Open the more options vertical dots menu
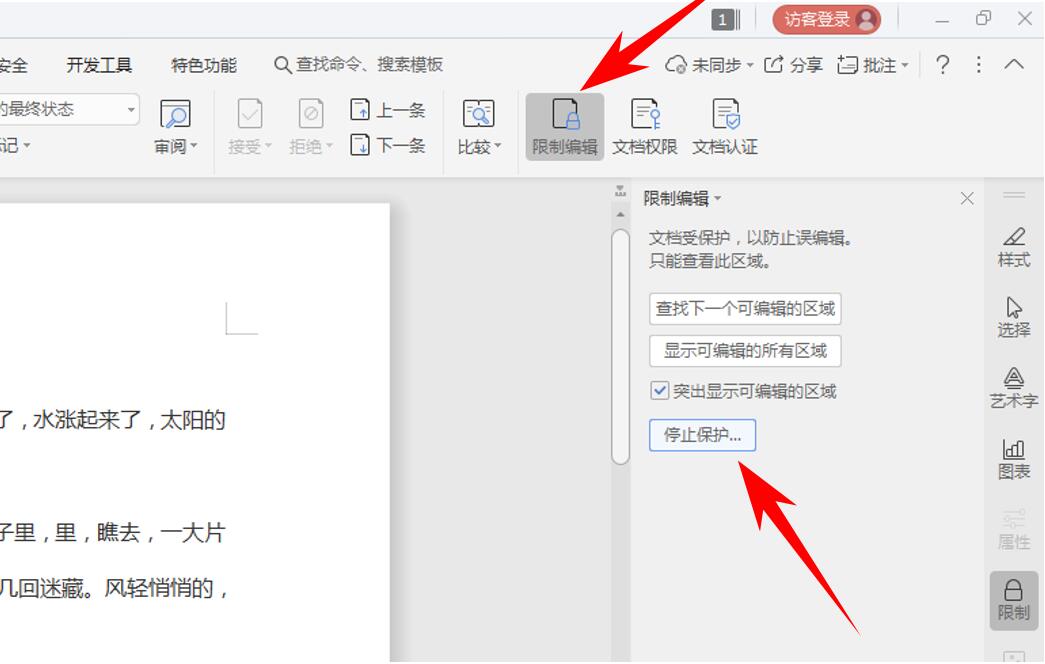 [x=978, y=65]
